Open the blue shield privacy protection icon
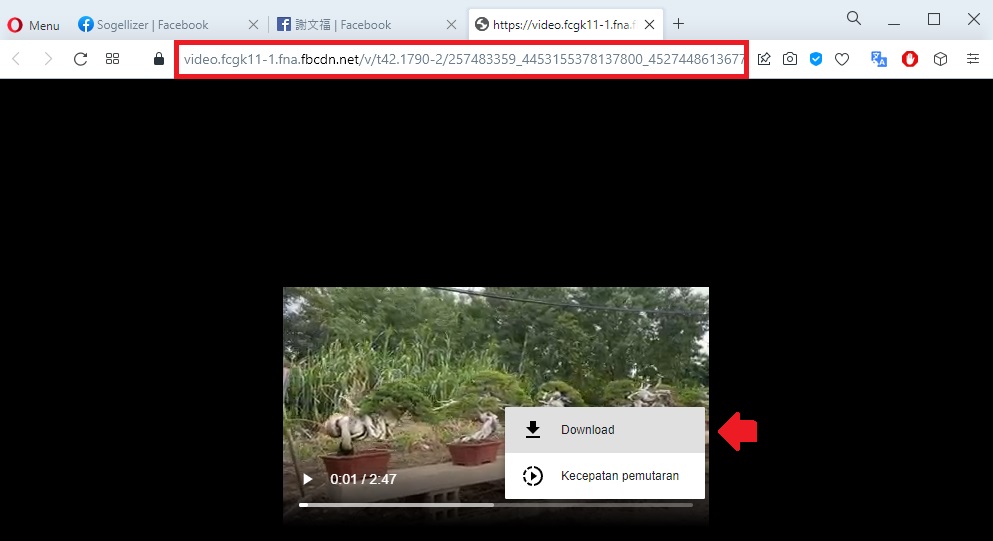 (816, 59)
